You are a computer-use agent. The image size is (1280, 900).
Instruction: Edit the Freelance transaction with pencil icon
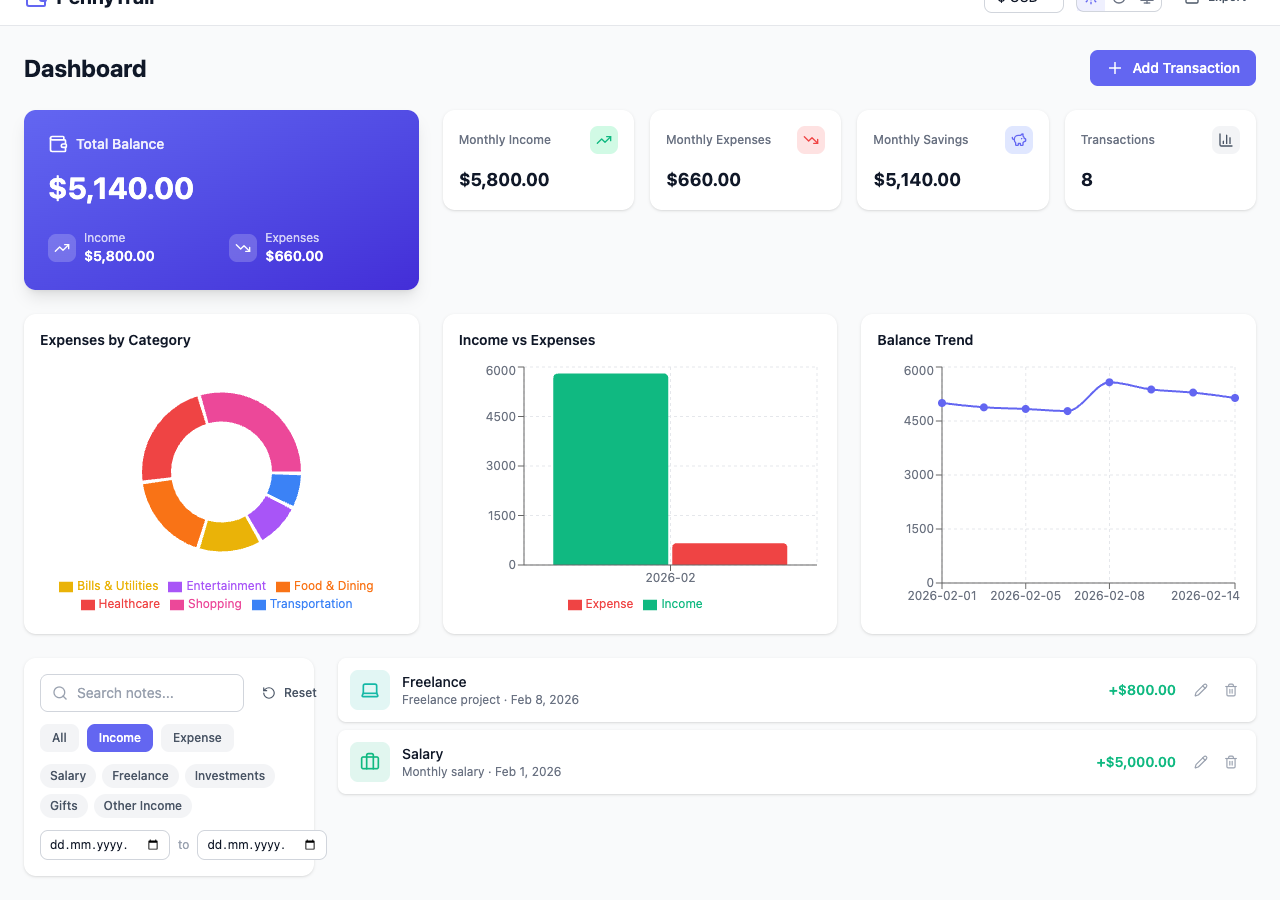1201,690
